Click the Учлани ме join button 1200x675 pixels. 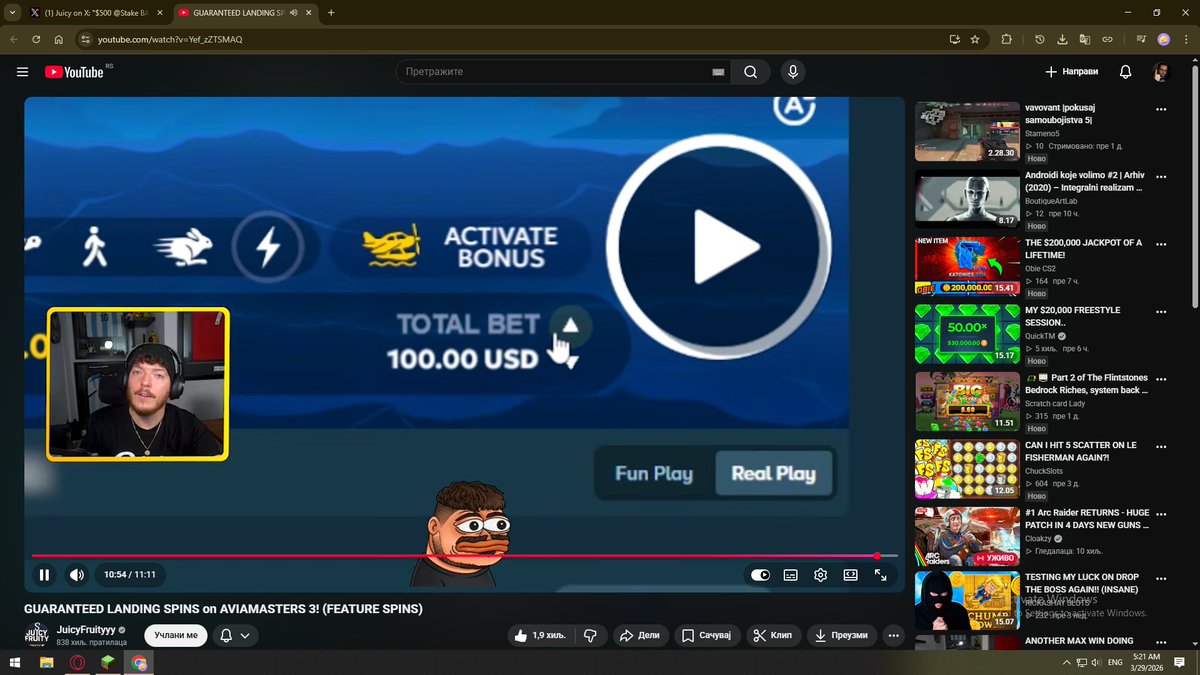point(176,635)
